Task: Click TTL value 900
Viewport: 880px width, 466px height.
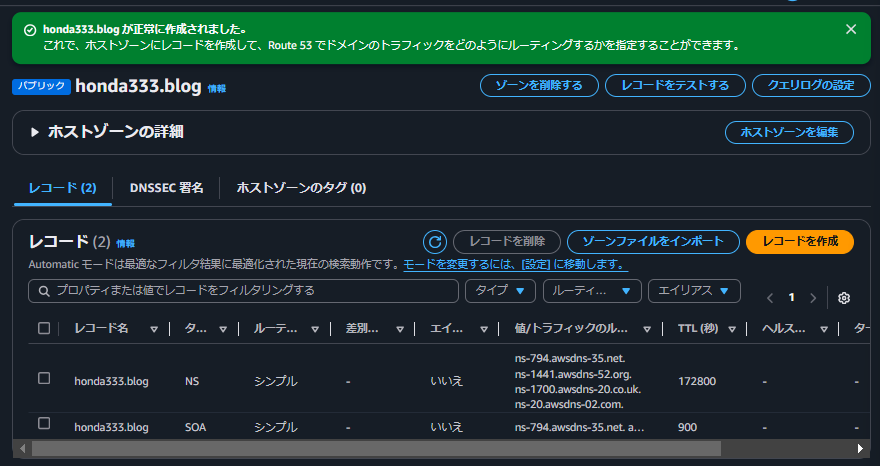Action: pos(688,428)
